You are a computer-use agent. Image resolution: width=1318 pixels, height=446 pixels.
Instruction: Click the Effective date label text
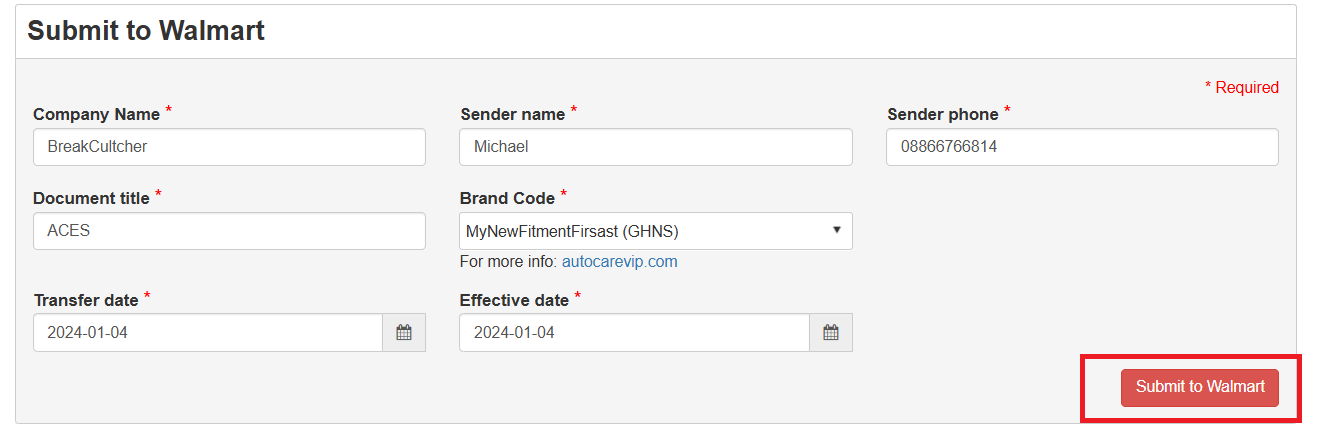click(x=514, y=301)
